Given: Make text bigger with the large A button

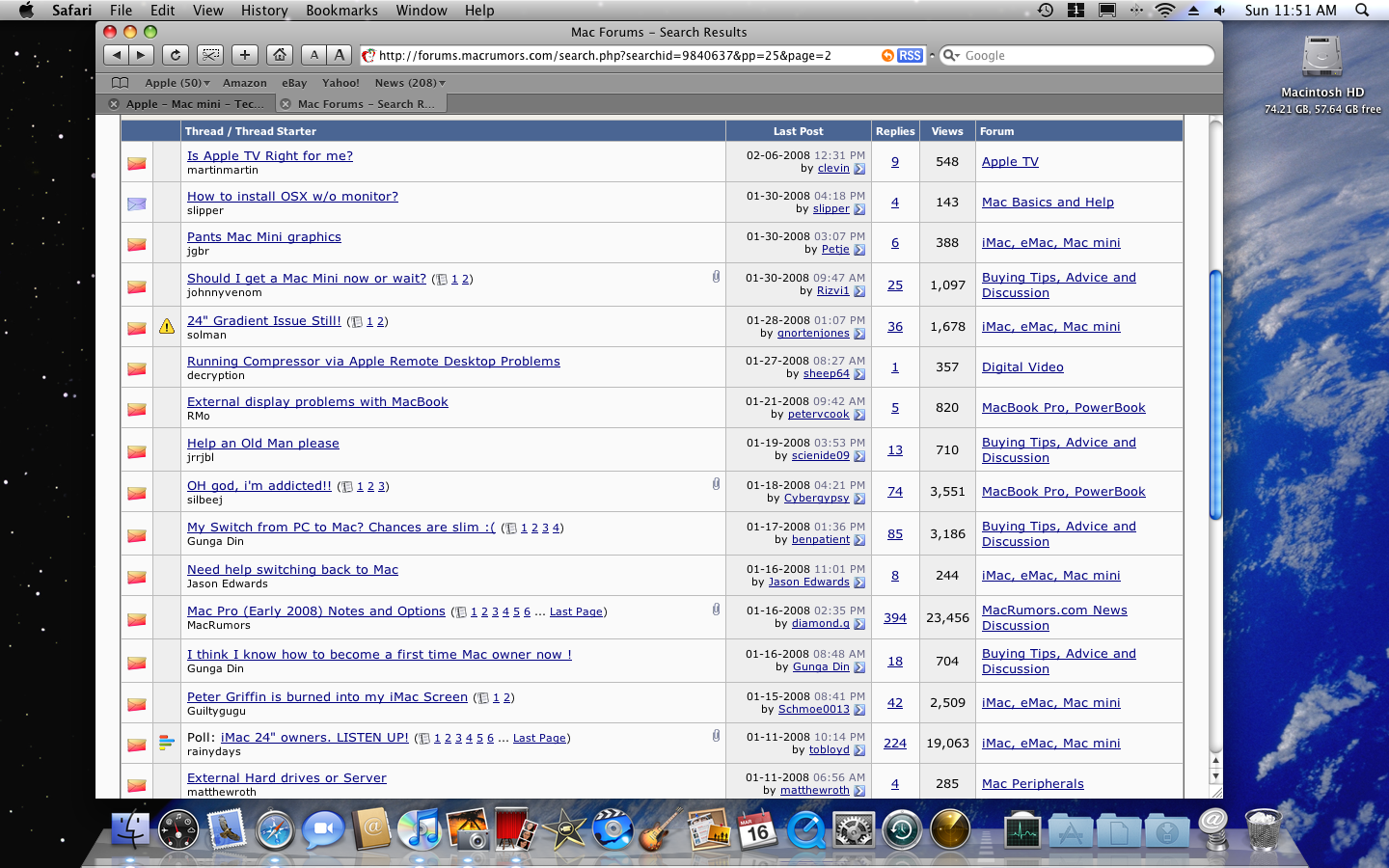Looking at the screenshot, I should point(339,55).
